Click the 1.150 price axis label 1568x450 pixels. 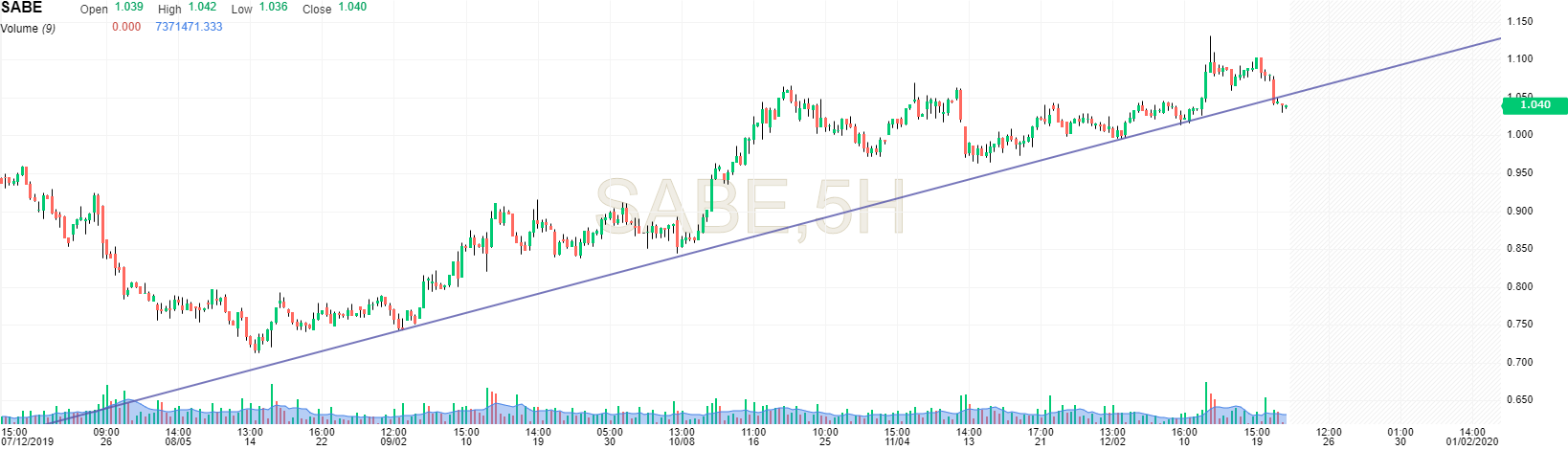coord(1519,21)
